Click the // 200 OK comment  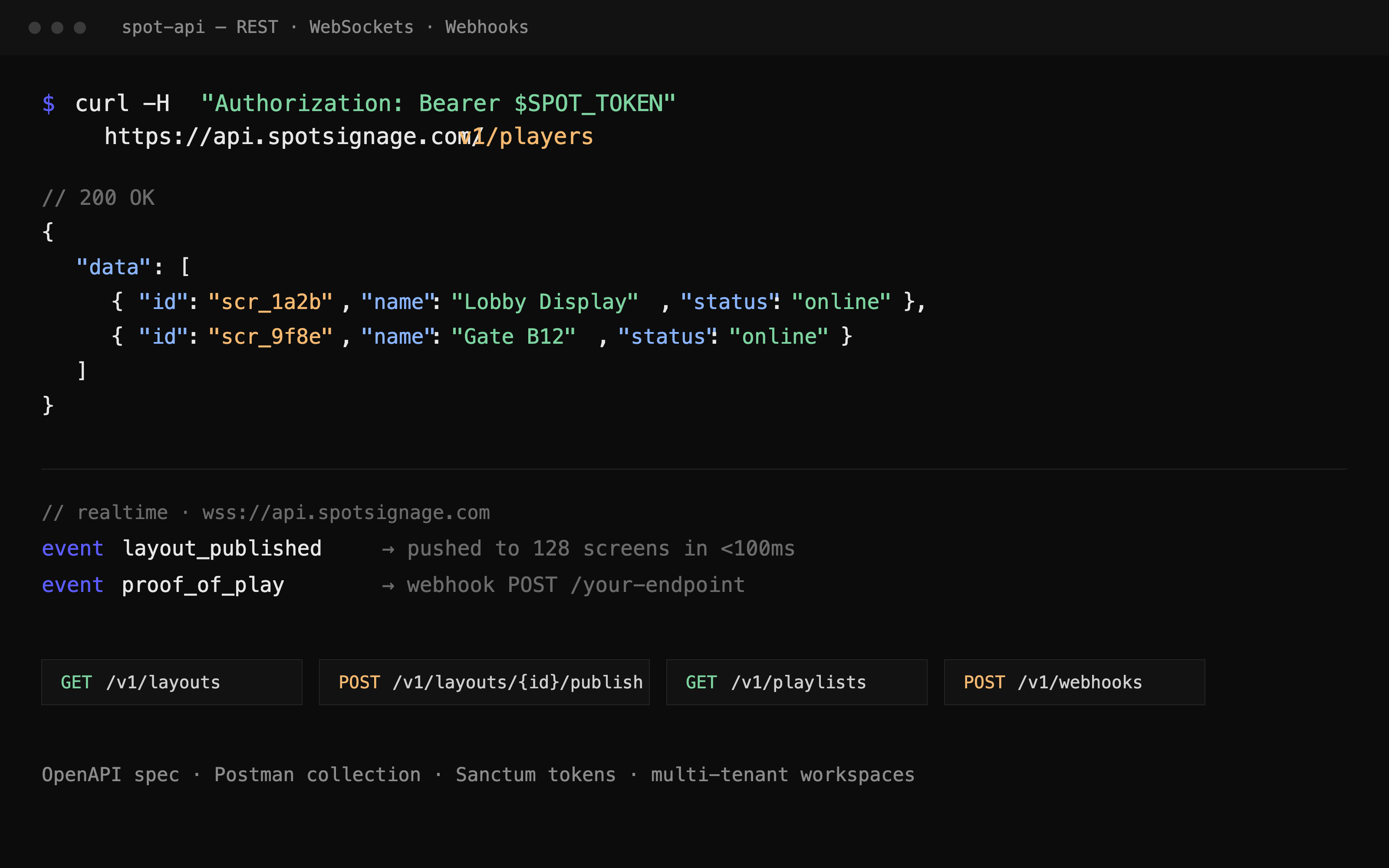98,197
